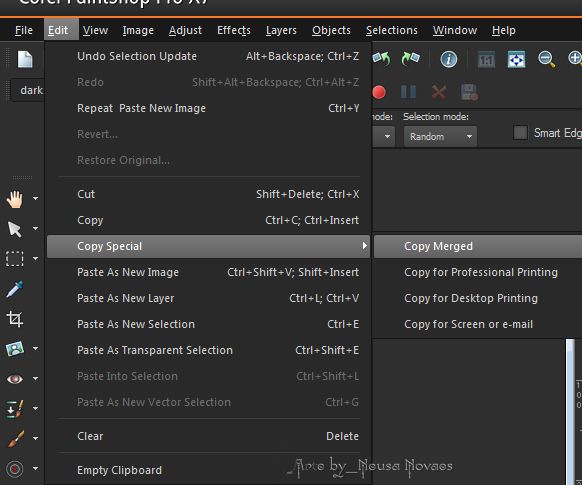Expand the Pan tool flyout arrow
Image resolution: width=582 pixels, height=485 pixels.
pos(35,199)
